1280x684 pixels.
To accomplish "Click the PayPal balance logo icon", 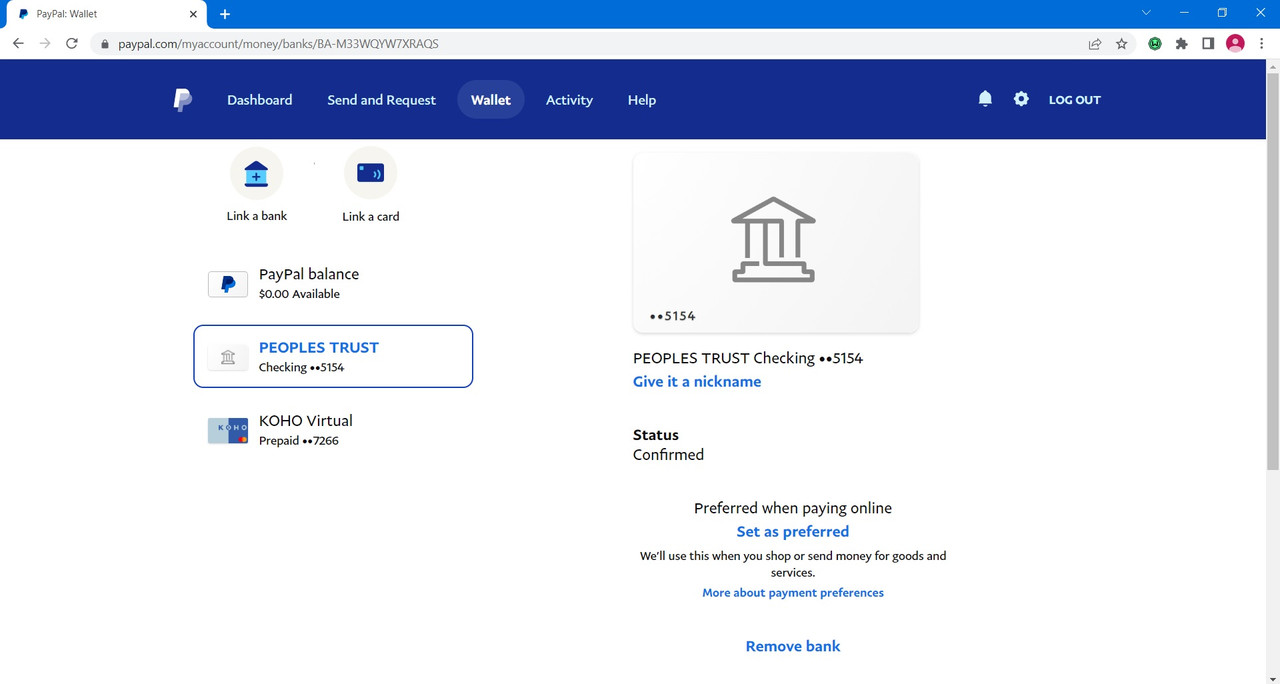I will click(228, 284).
